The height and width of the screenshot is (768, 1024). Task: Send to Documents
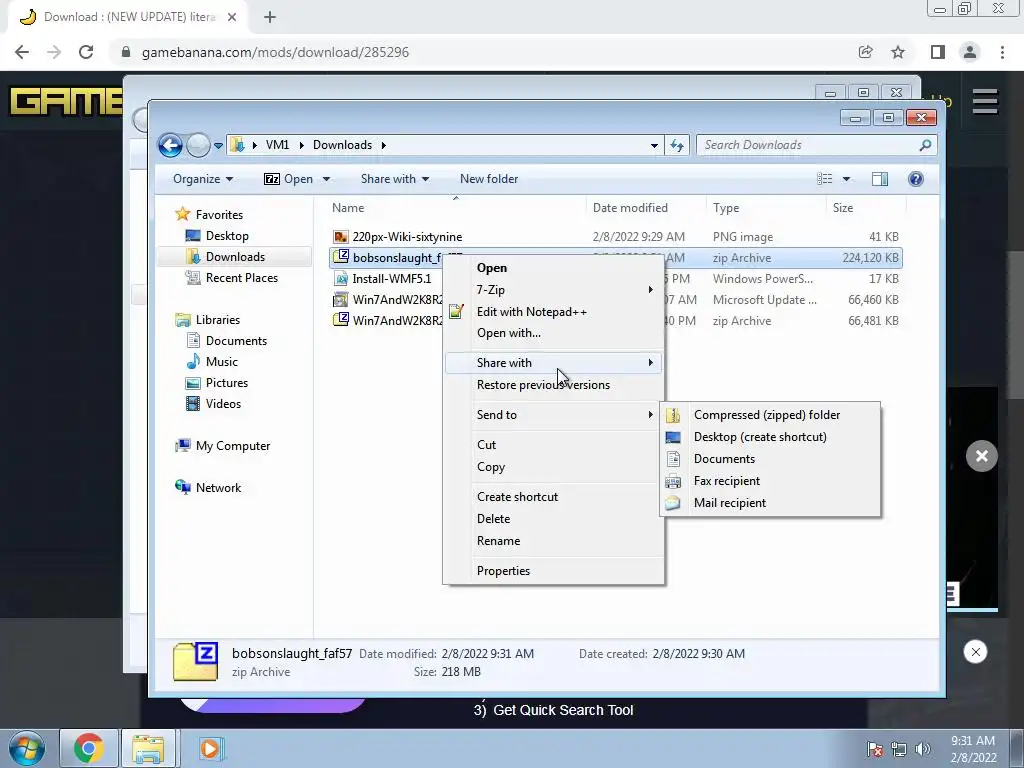(x=770, y=459)
